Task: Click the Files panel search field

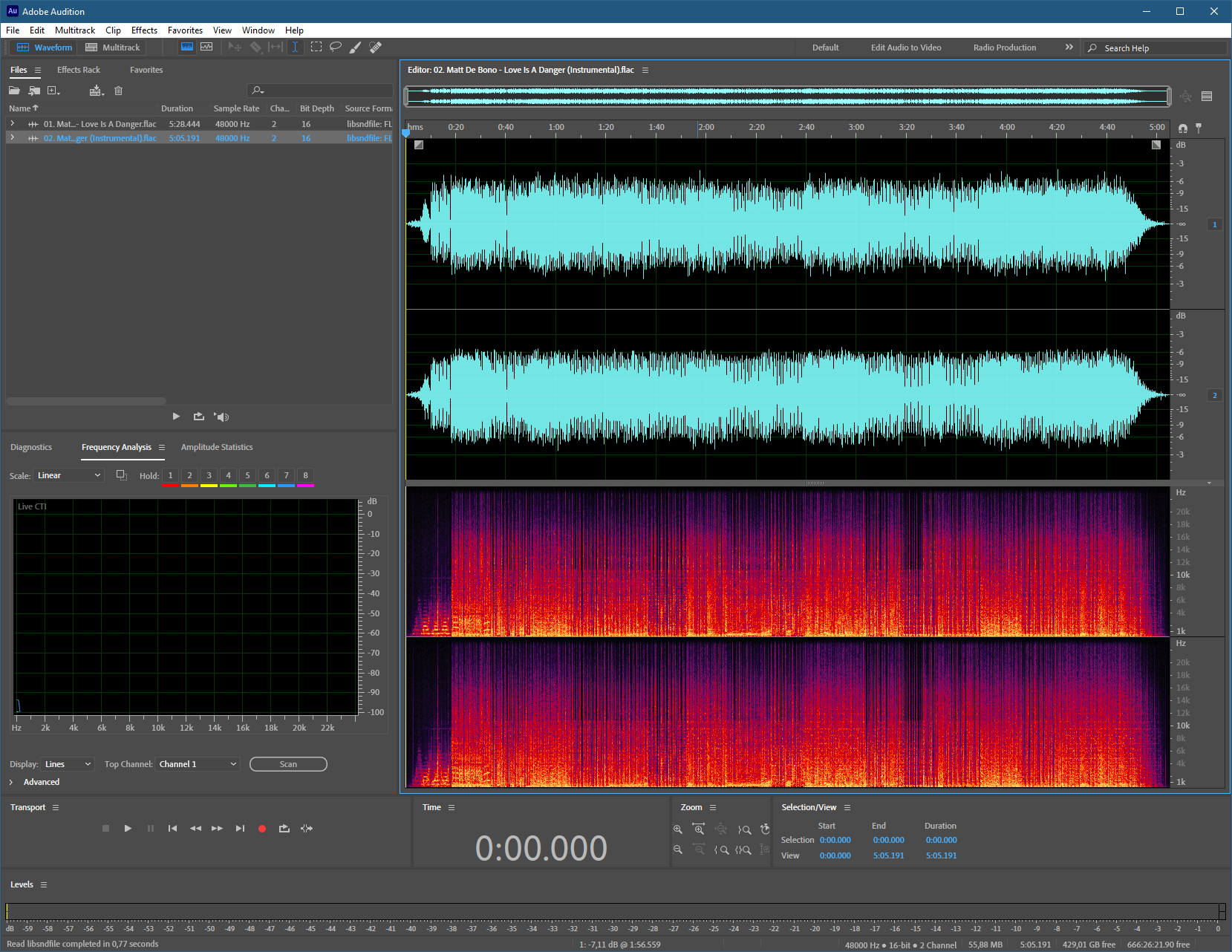Action: (320, 91)
